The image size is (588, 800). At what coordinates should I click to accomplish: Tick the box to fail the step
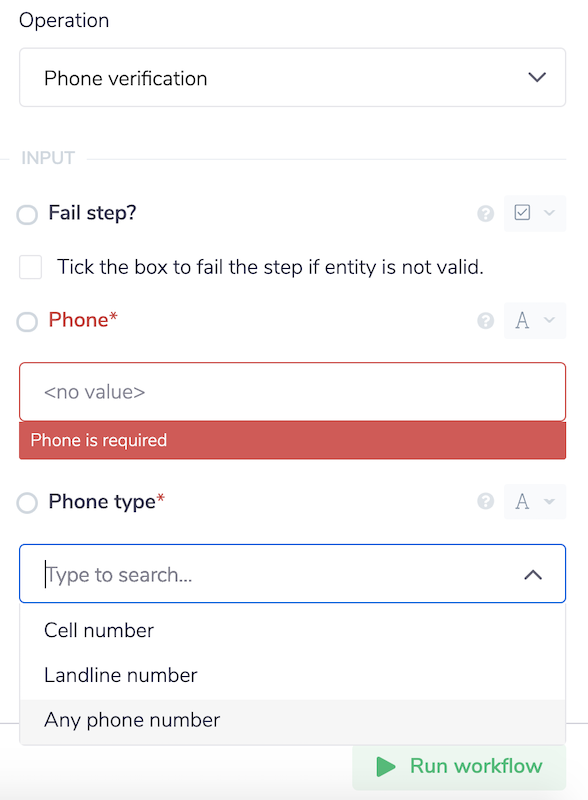coord(30,267)
